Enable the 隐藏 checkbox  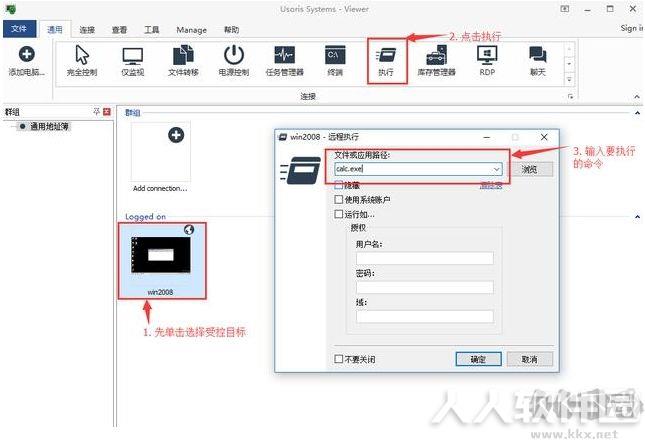[x=339, y=185]
